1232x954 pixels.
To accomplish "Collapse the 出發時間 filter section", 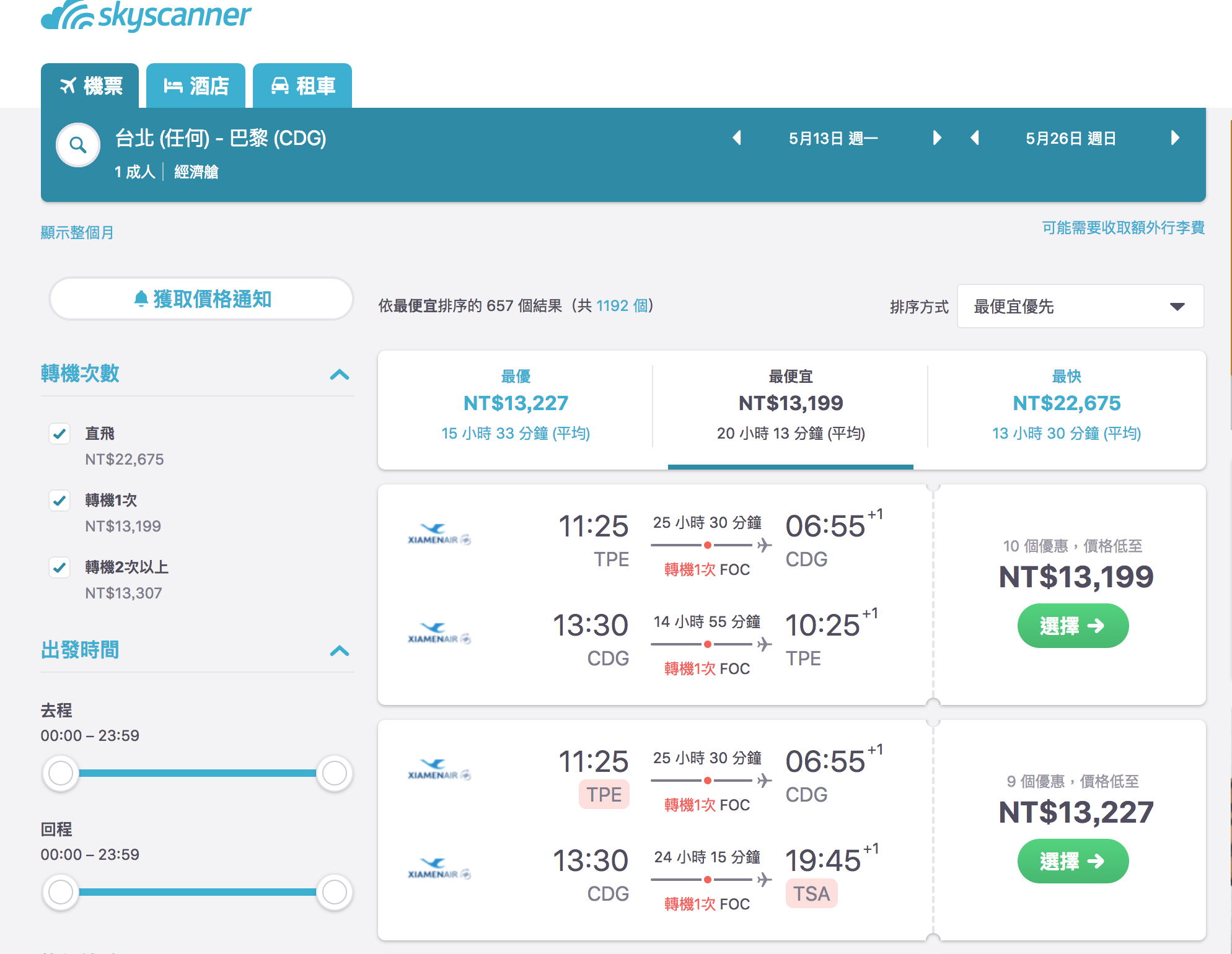I will point(340,650).
